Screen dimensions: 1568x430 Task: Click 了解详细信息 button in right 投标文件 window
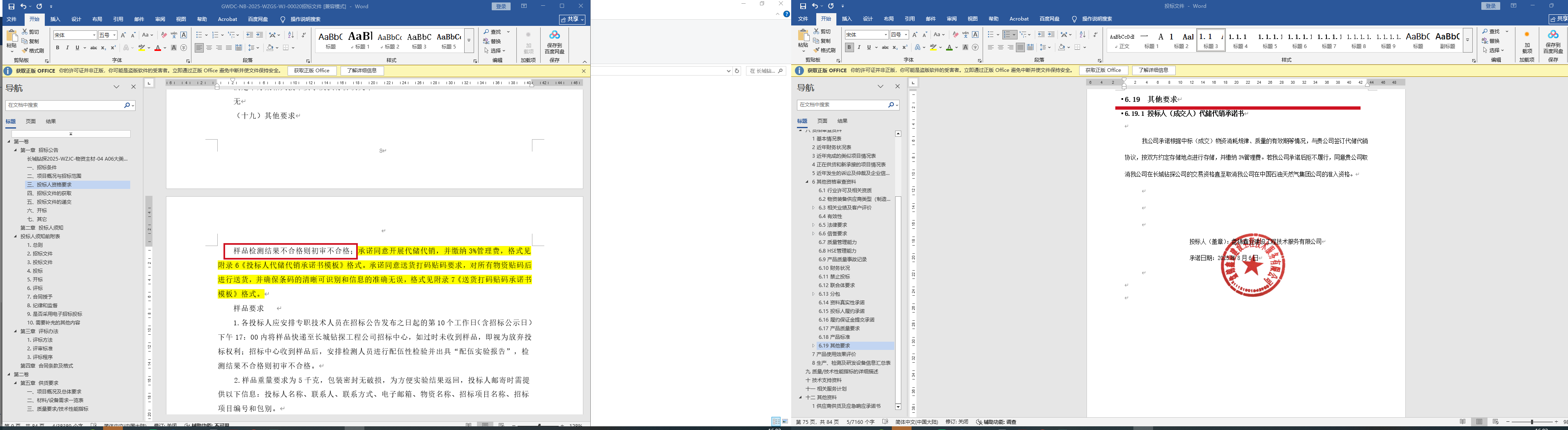pyautogui.click(x=1154, y=71)
